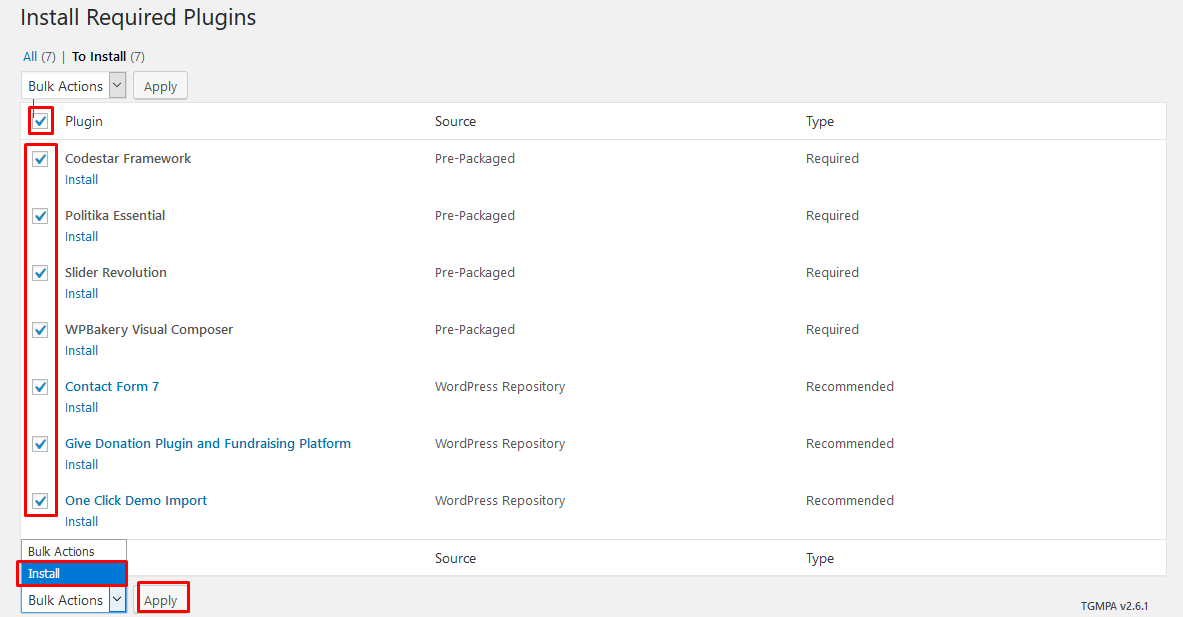Click the Pre-Packaged source for Politika Essential
The image size is (1183, 617).
click(x=475, y=215)
